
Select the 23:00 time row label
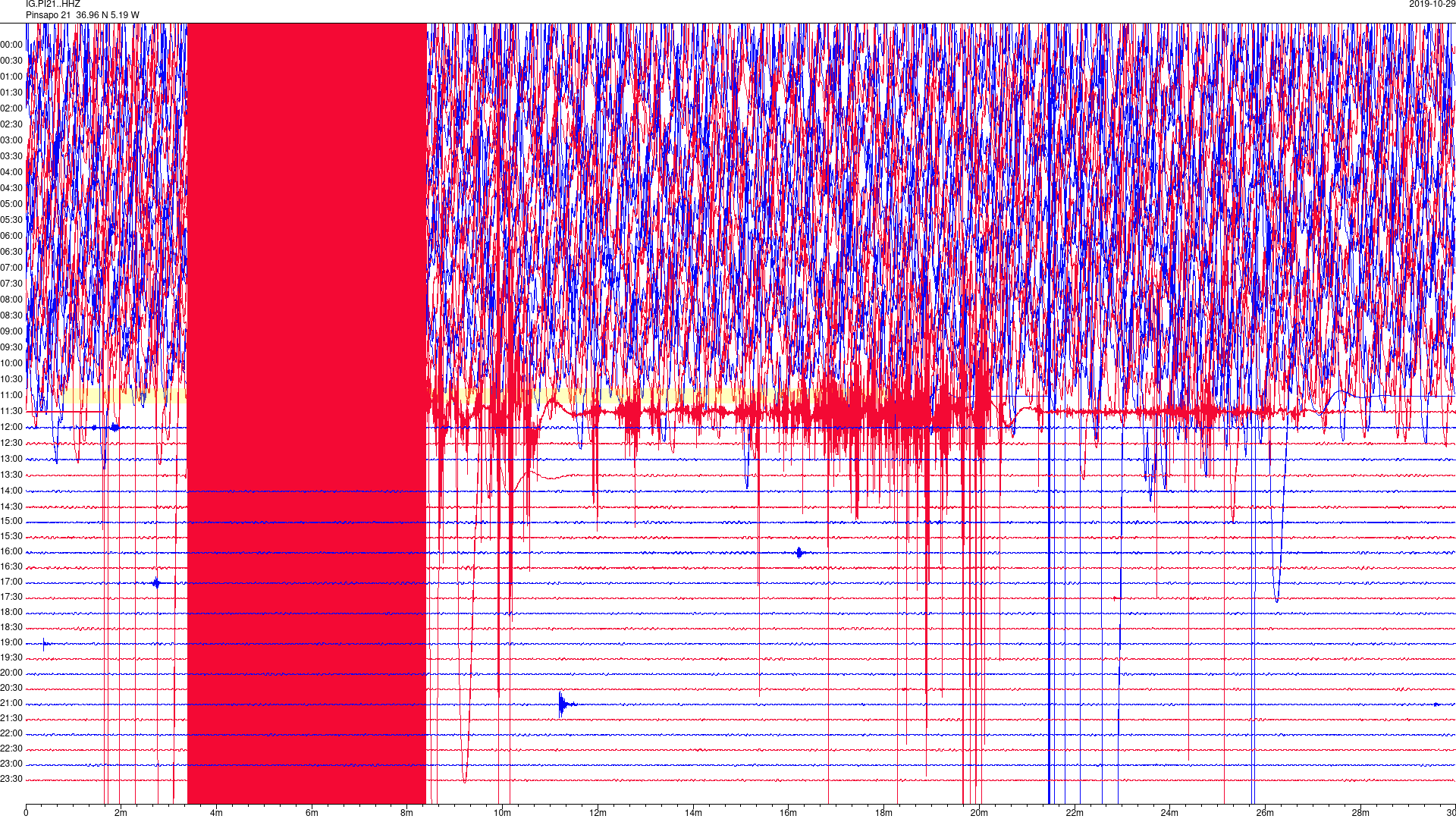(x=11, y=764)
